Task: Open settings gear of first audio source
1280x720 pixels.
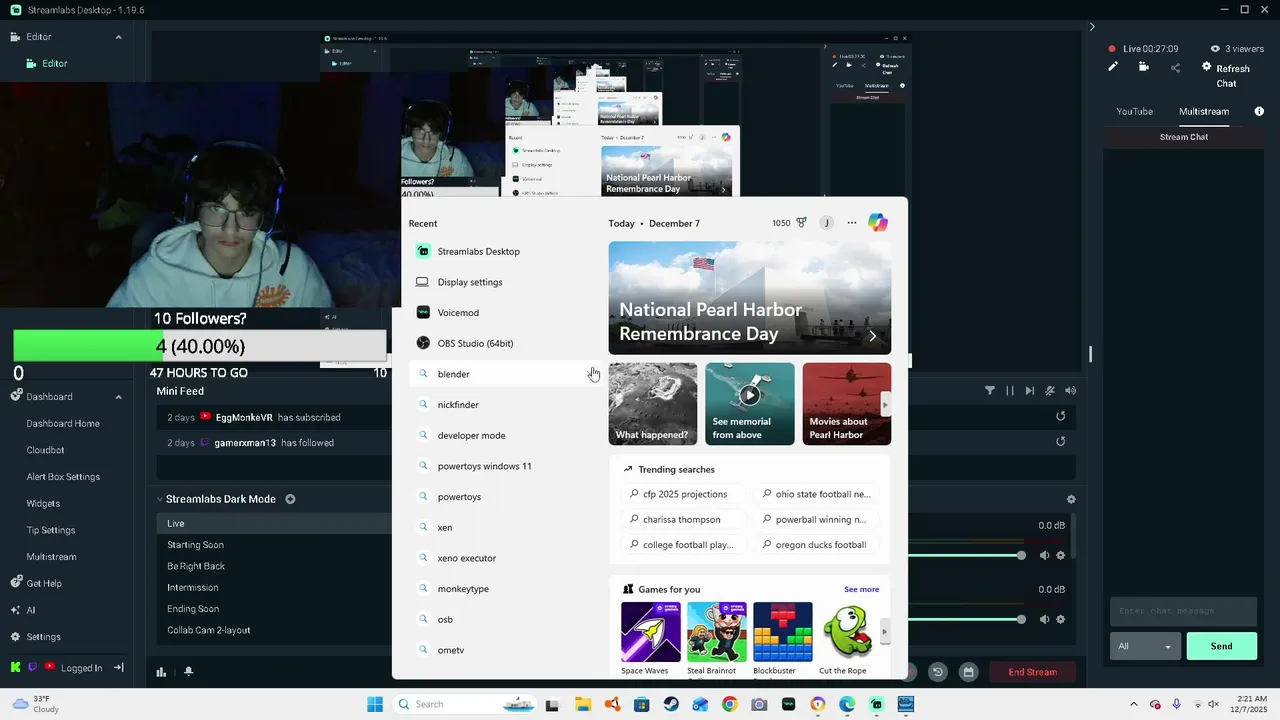Action: 1061,555
